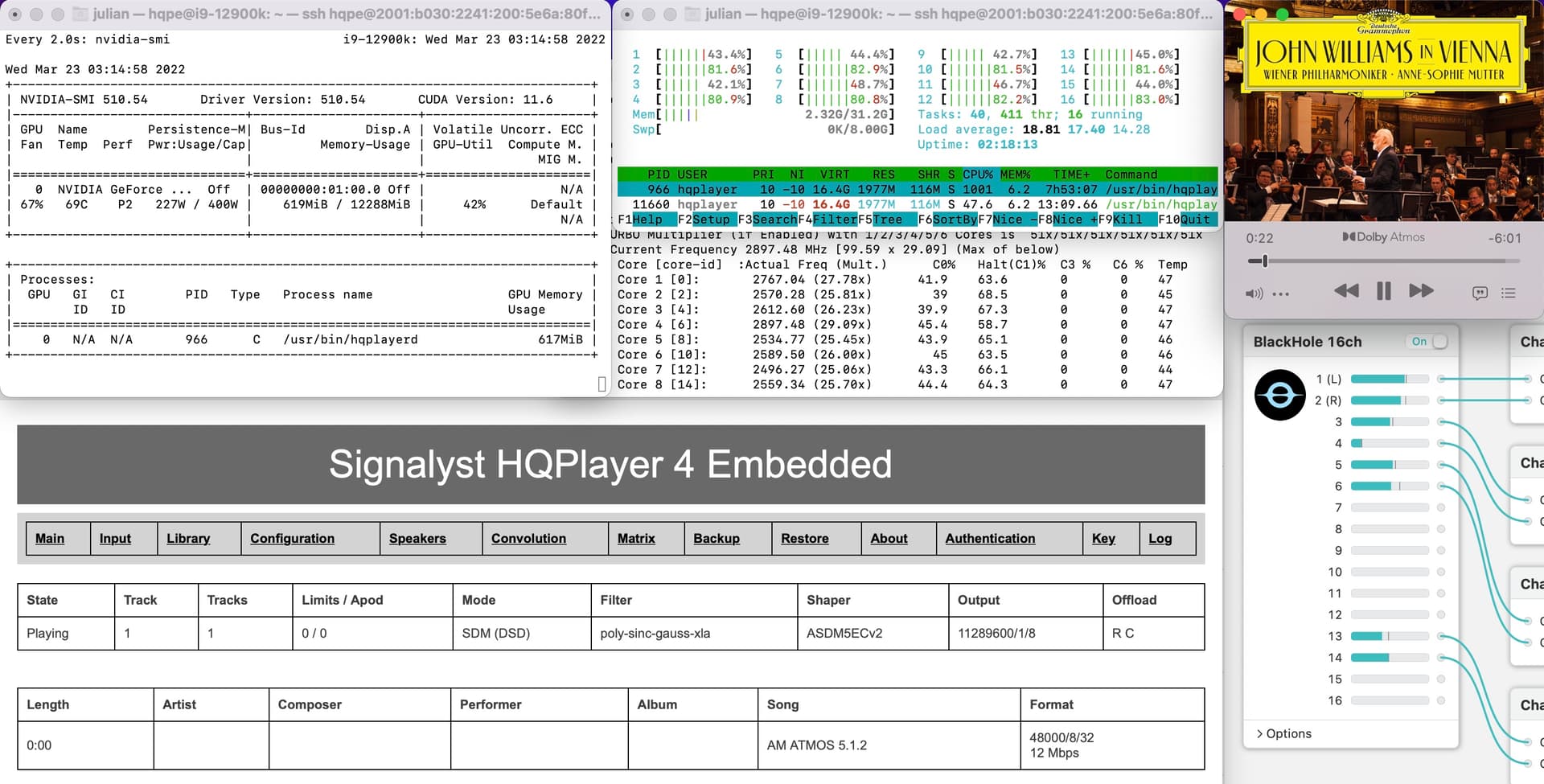Switch to the Speakers page
This screenshot has width=1544, height=784.
417,538
